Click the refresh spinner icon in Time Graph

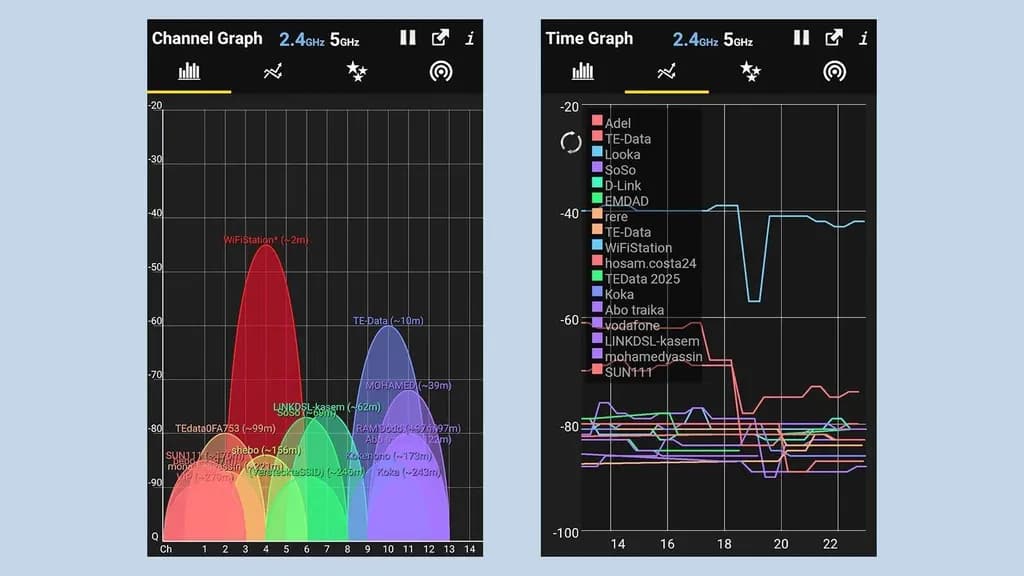coord(570,142)
